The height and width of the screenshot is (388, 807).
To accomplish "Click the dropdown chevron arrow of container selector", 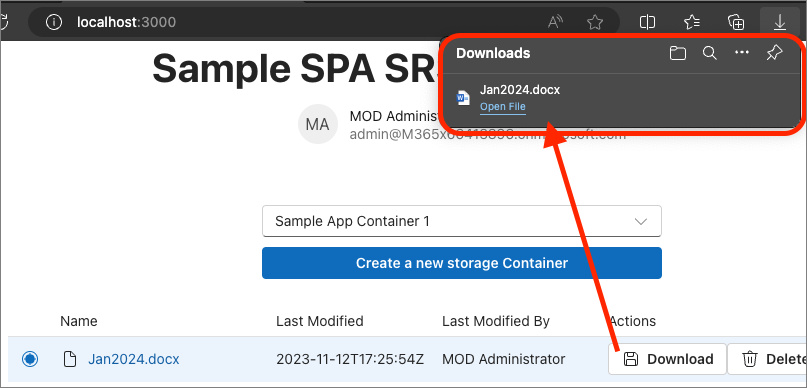I will pyautogui.click(x=640, y=222).
